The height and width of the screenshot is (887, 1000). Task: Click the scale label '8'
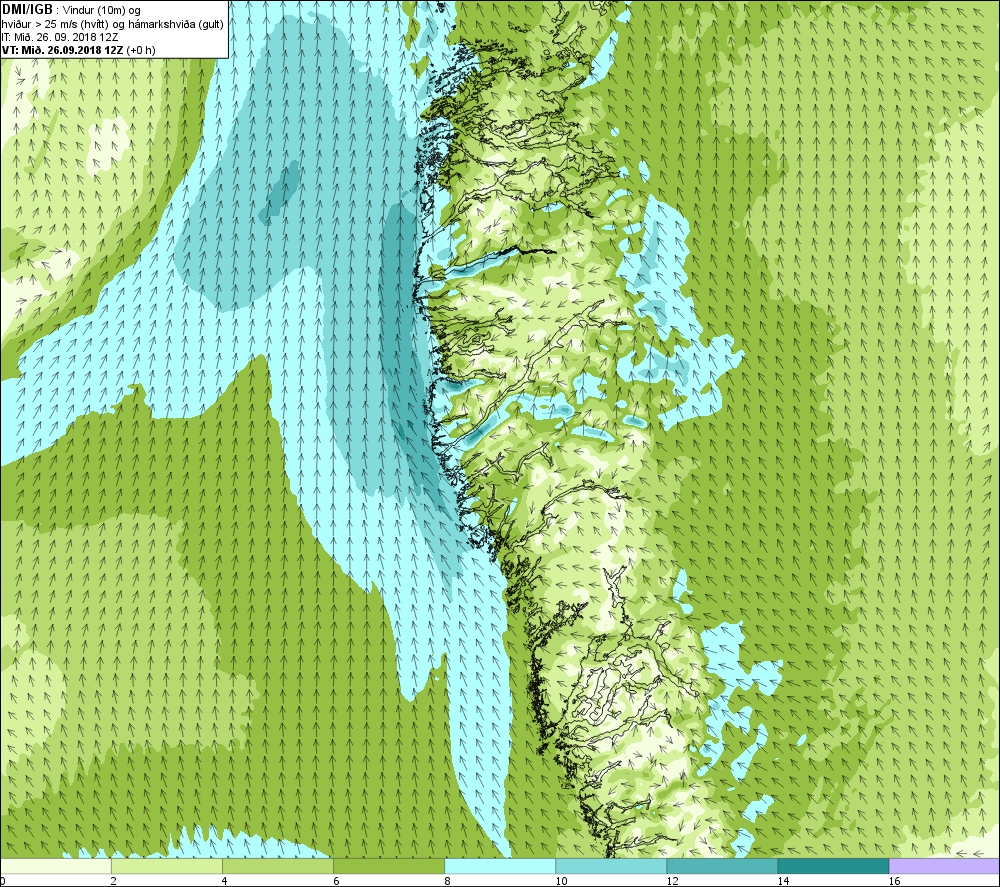coord(447,881)
